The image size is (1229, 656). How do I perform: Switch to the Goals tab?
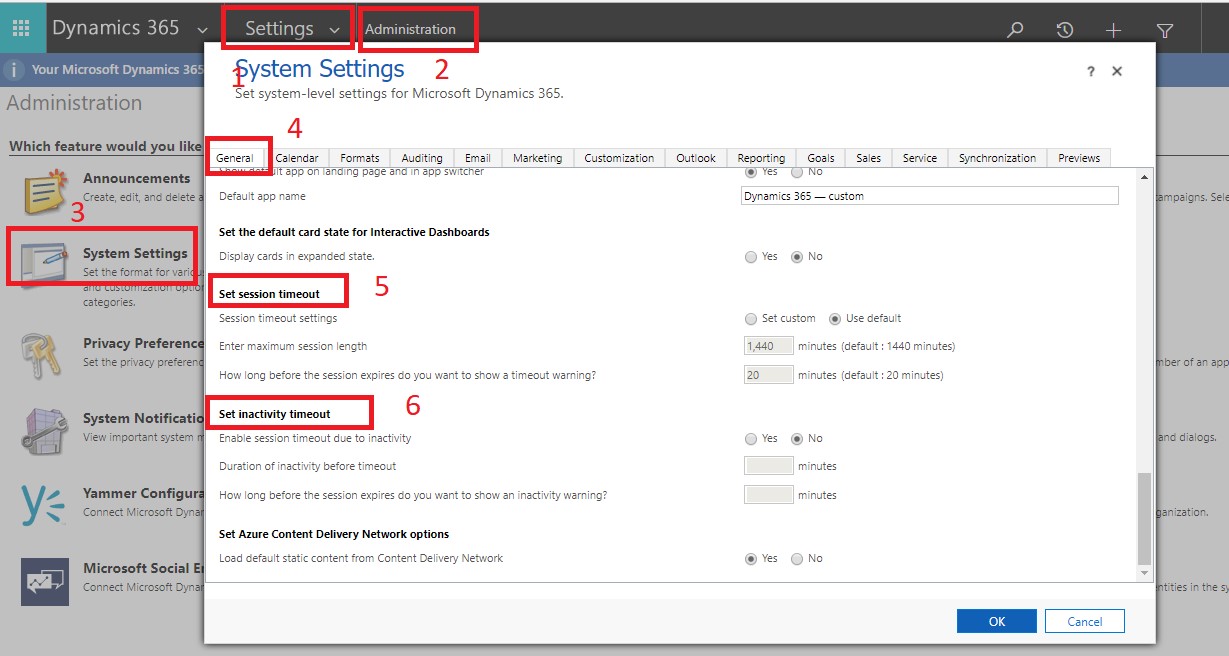[821, 158]
